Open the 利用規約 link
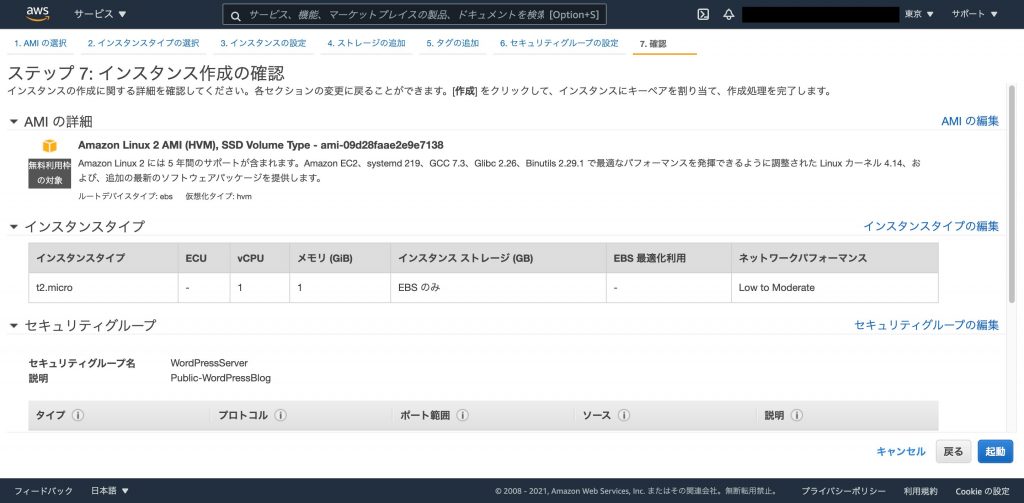This screenshot has height=503, width=1024. pos(921,491)
